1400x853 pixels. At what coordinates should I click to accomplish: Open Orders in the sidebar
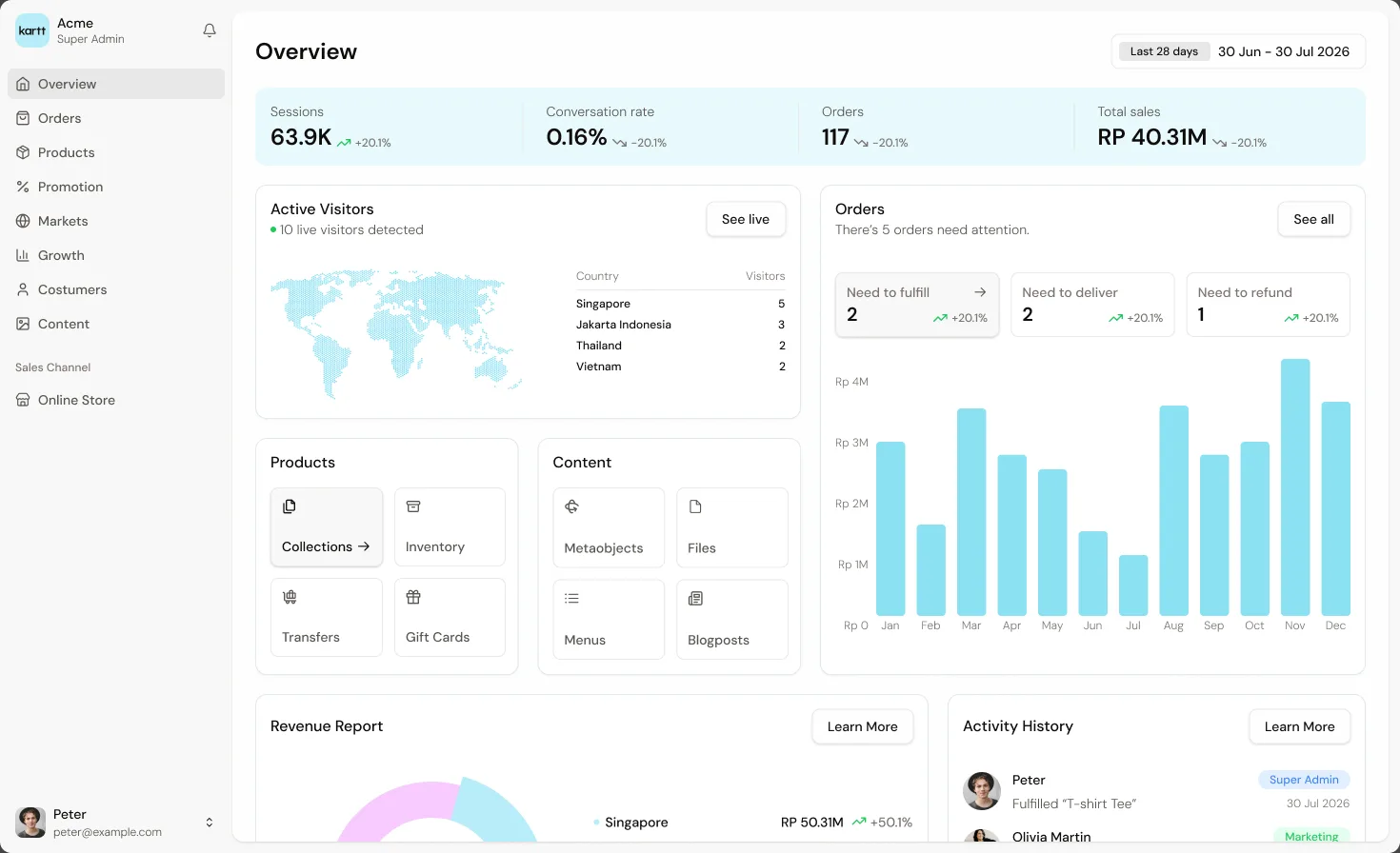116,118
